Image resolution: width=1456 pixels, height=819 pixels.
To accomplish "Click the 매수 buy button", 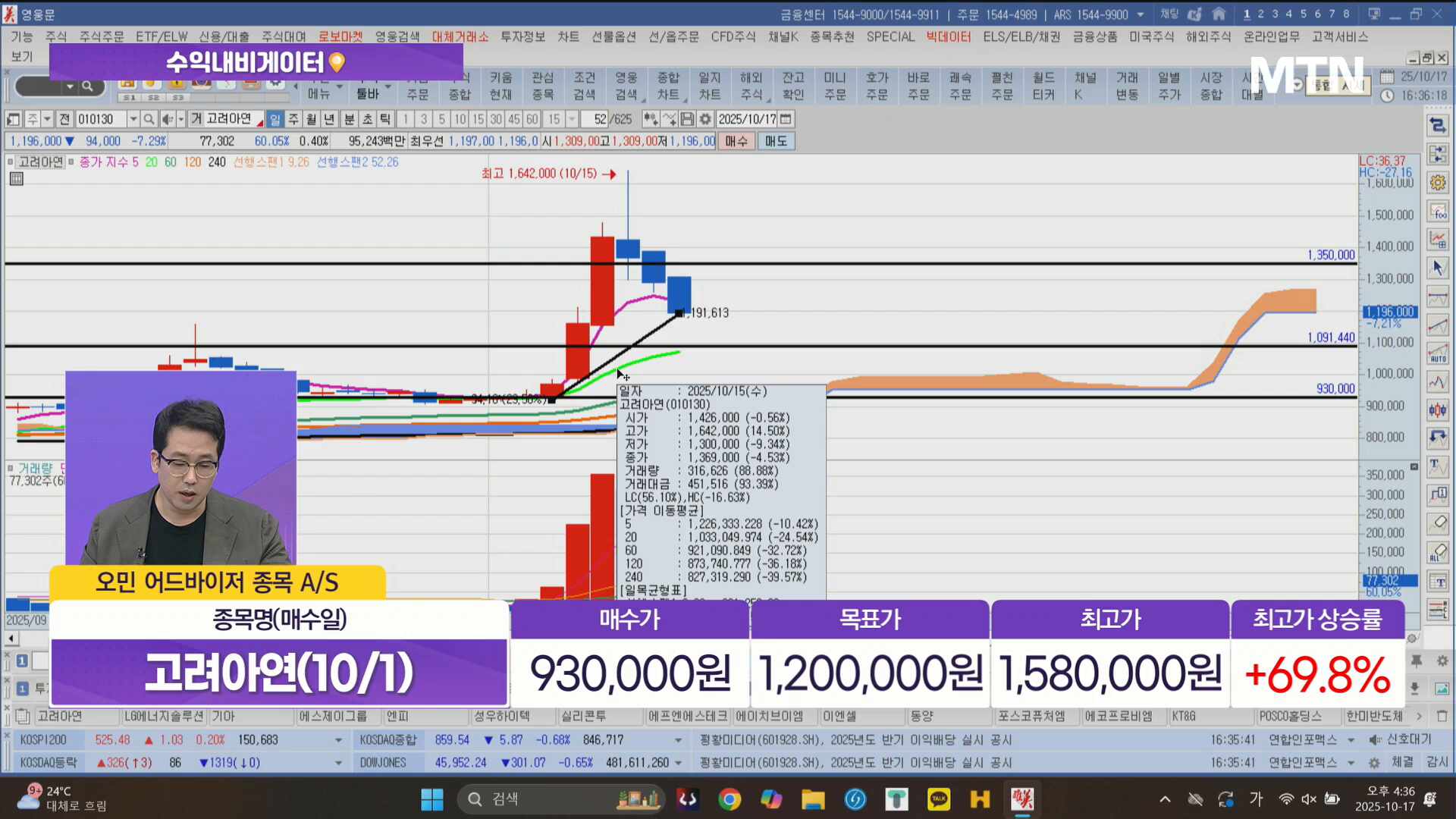I will (736, 141).
